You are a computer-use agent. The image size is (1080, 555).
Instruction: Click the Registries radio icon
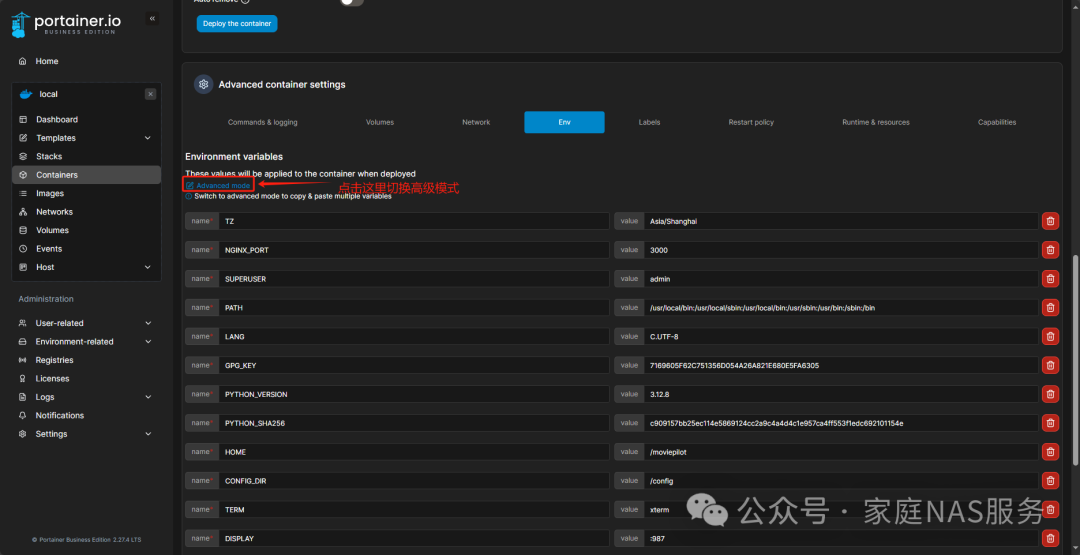point(22,360)
